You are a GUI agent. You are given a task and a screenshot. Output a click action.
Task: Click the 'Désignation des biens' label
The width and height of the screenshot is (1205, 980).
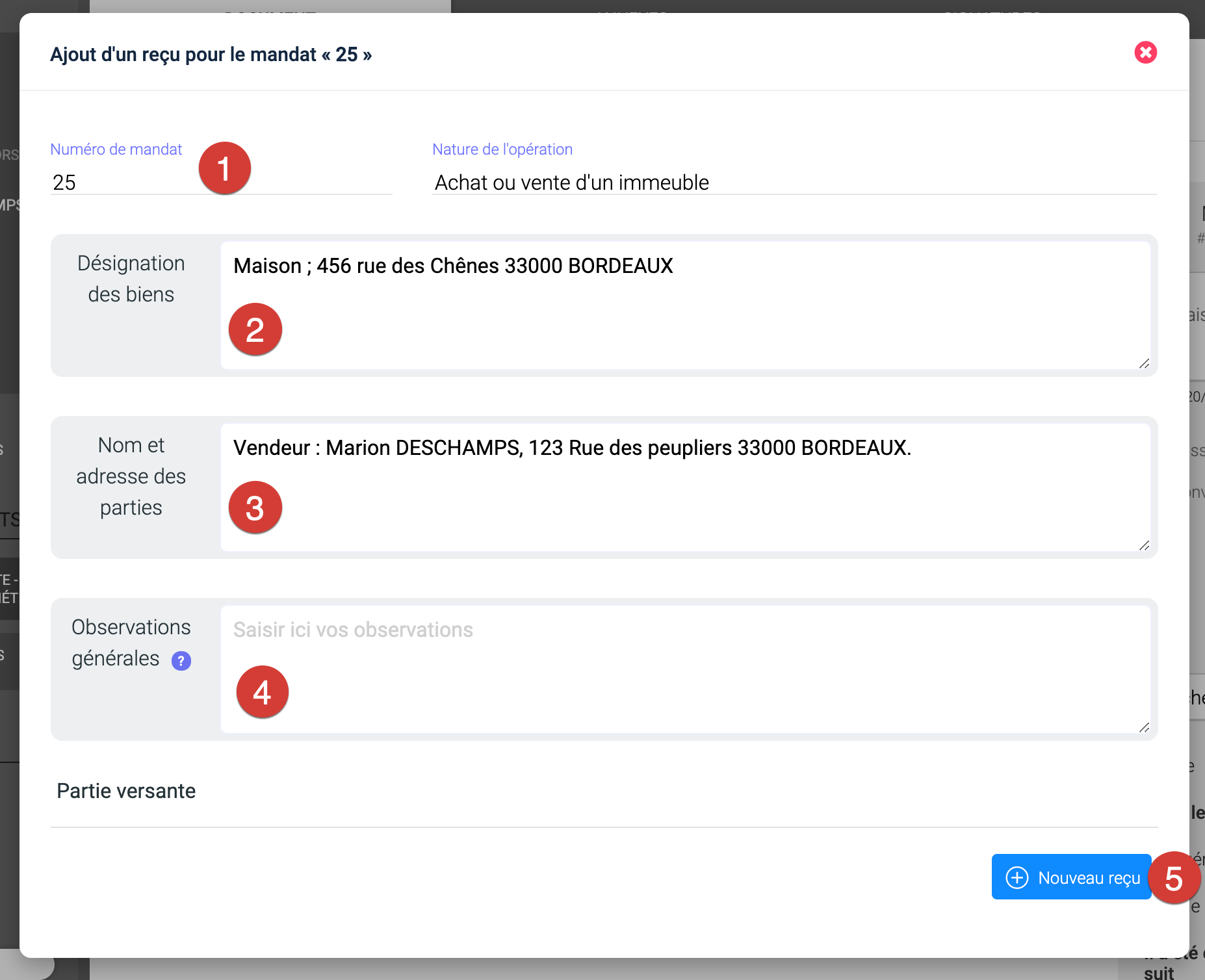coord(131,279)
